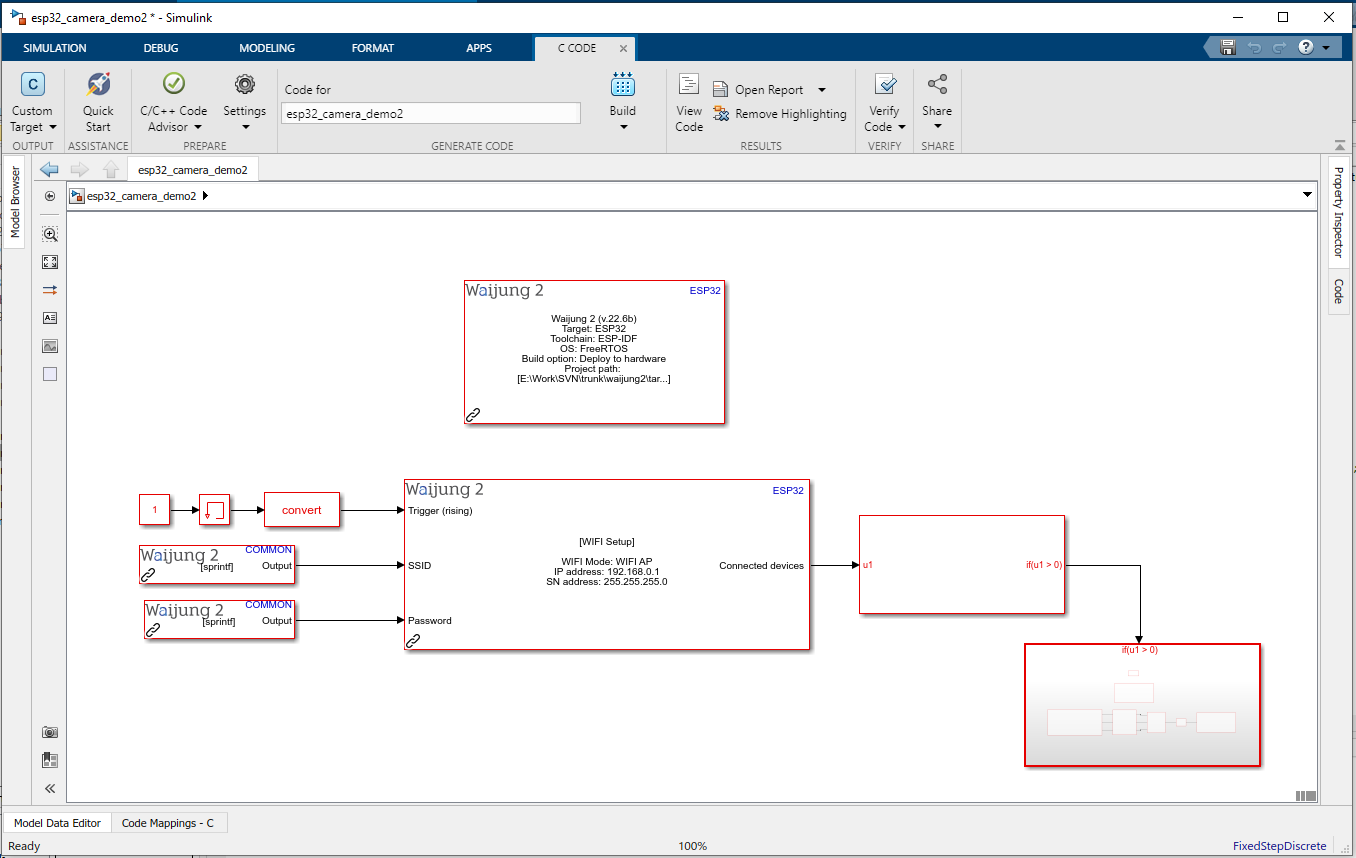Expand the Settings dropdown arrow
This screenshot has height=858, width=1356.
pyautogui.click(x=245, y=127)
